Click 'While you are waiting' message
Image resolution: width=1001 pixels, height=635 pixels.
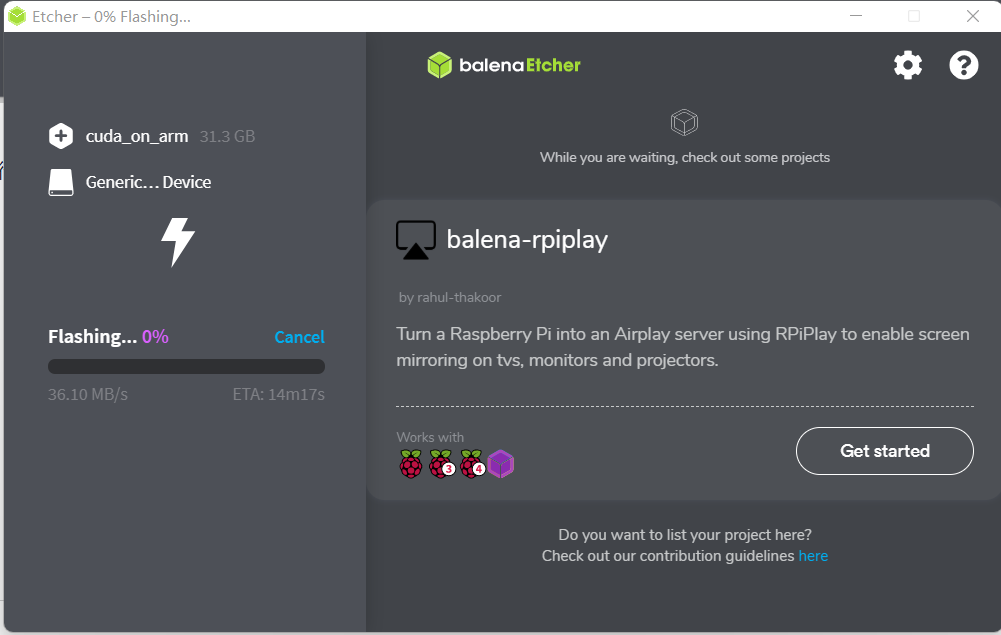(684, 158)
